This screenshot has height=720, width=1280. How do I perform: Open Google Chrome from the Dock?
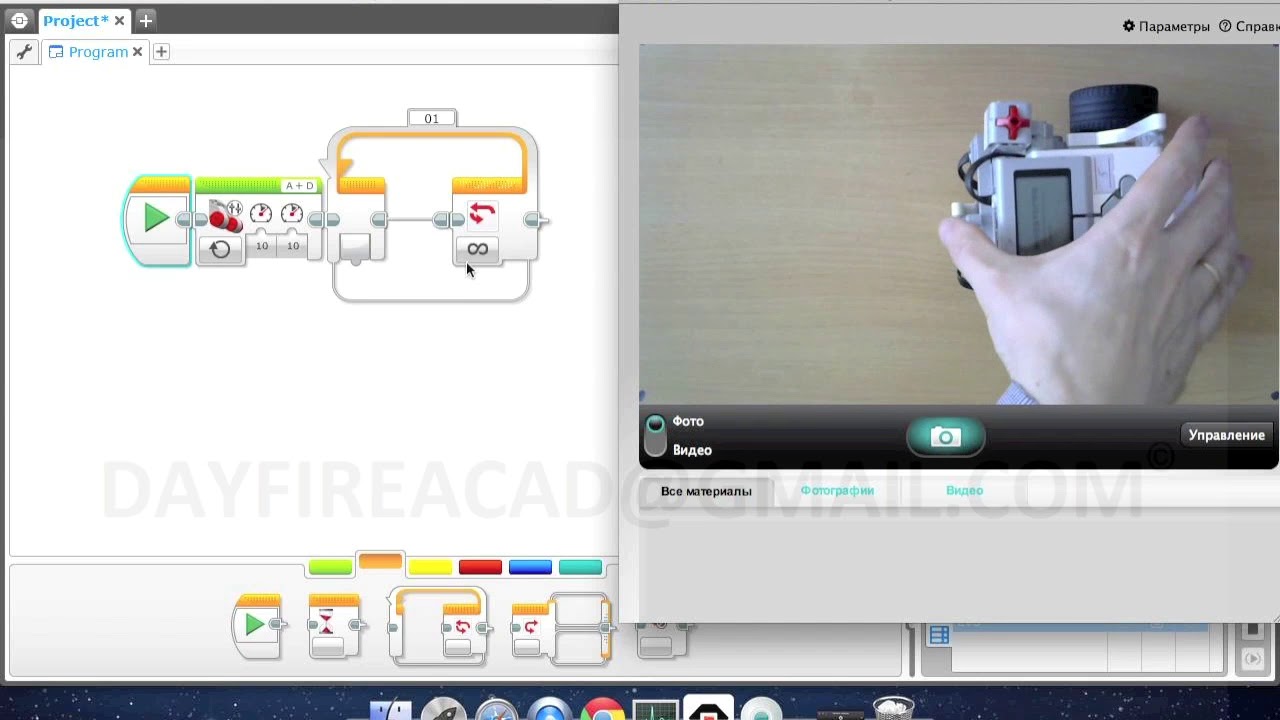tap(602, 710)
